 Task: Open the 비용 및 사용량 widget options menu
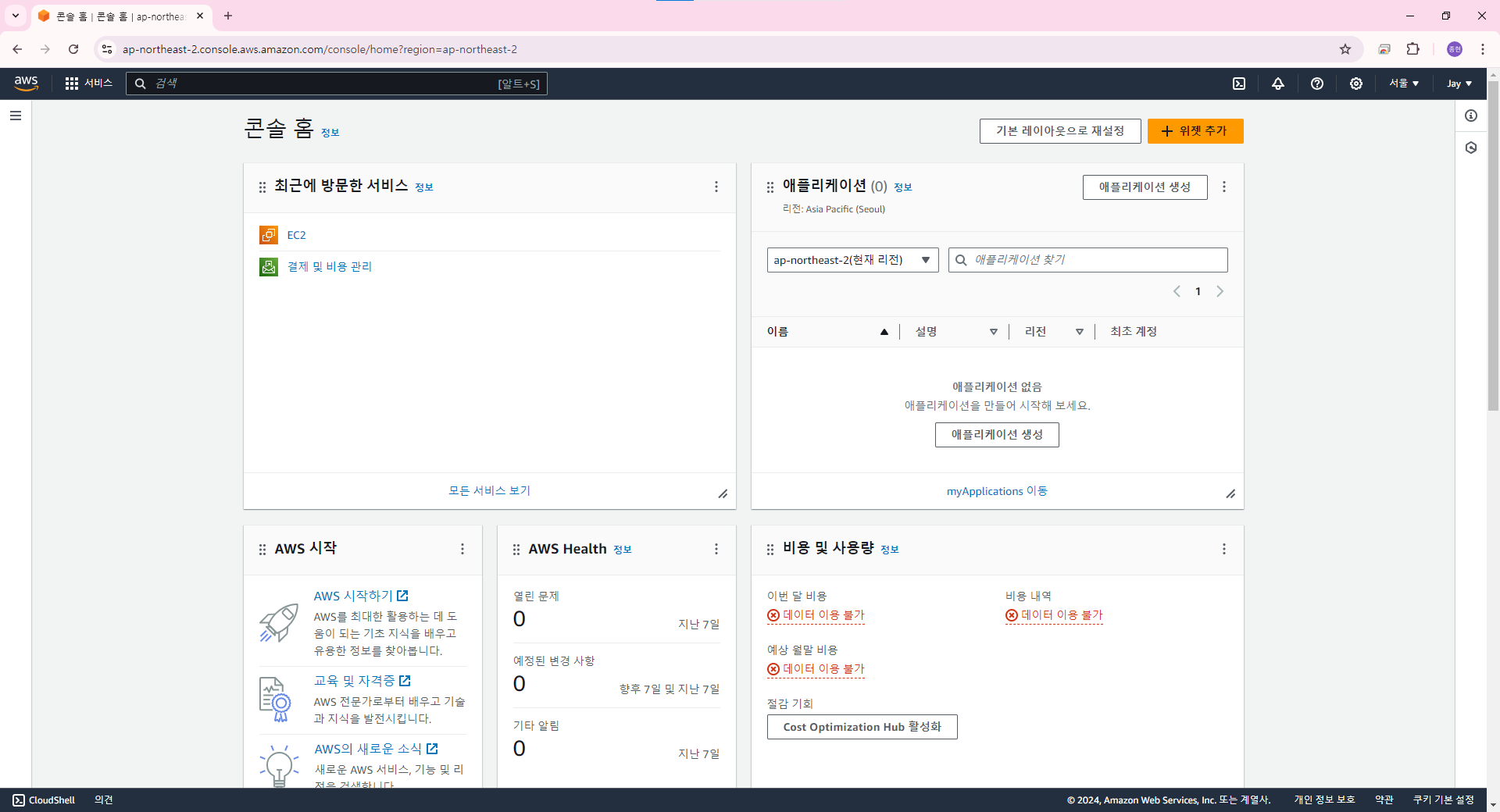click(1224, 549)
